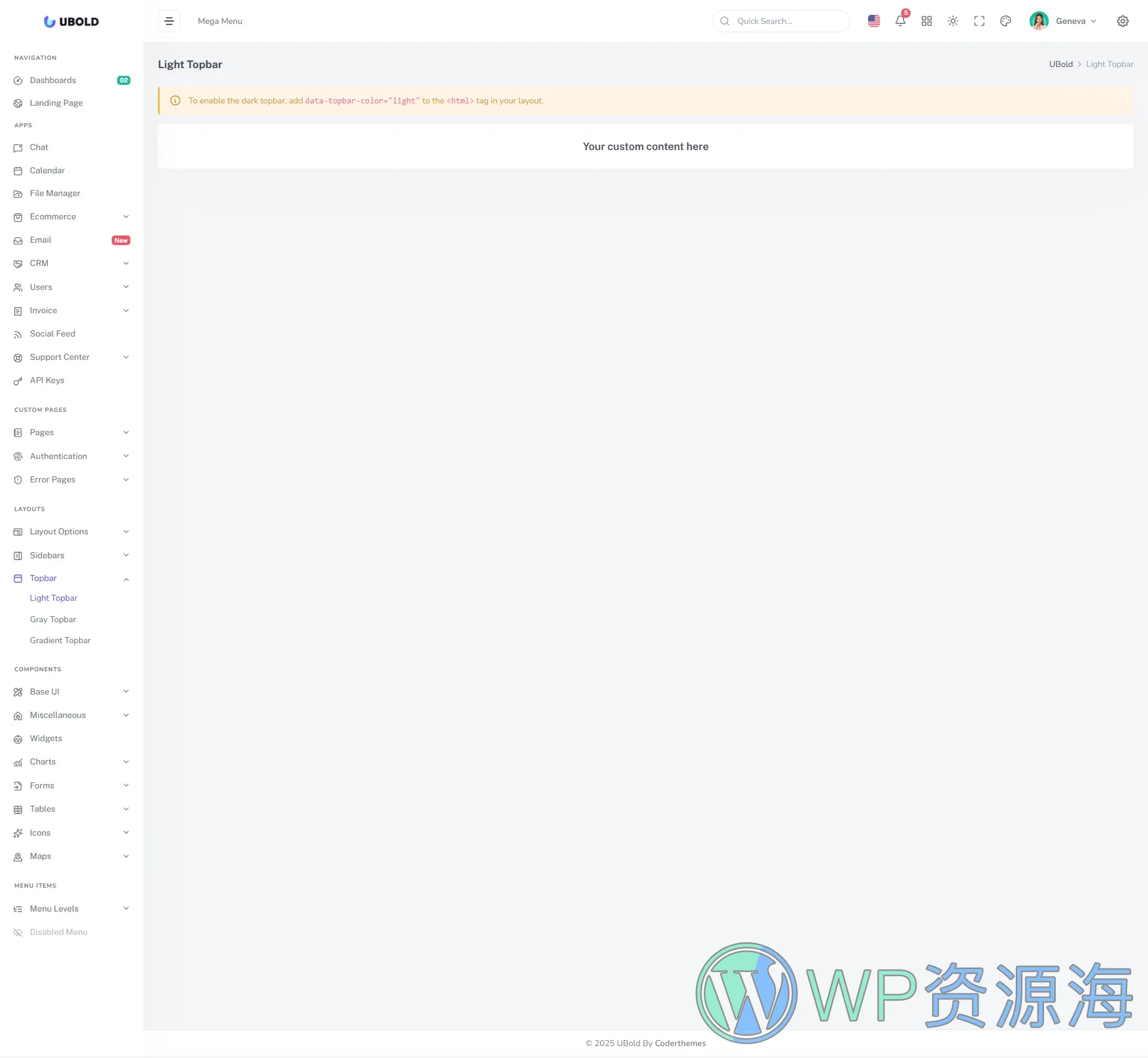Open settings gear icon in topbar
The height and width of the screenshot is (1058, 1148).
click(x=1122, y=21)
